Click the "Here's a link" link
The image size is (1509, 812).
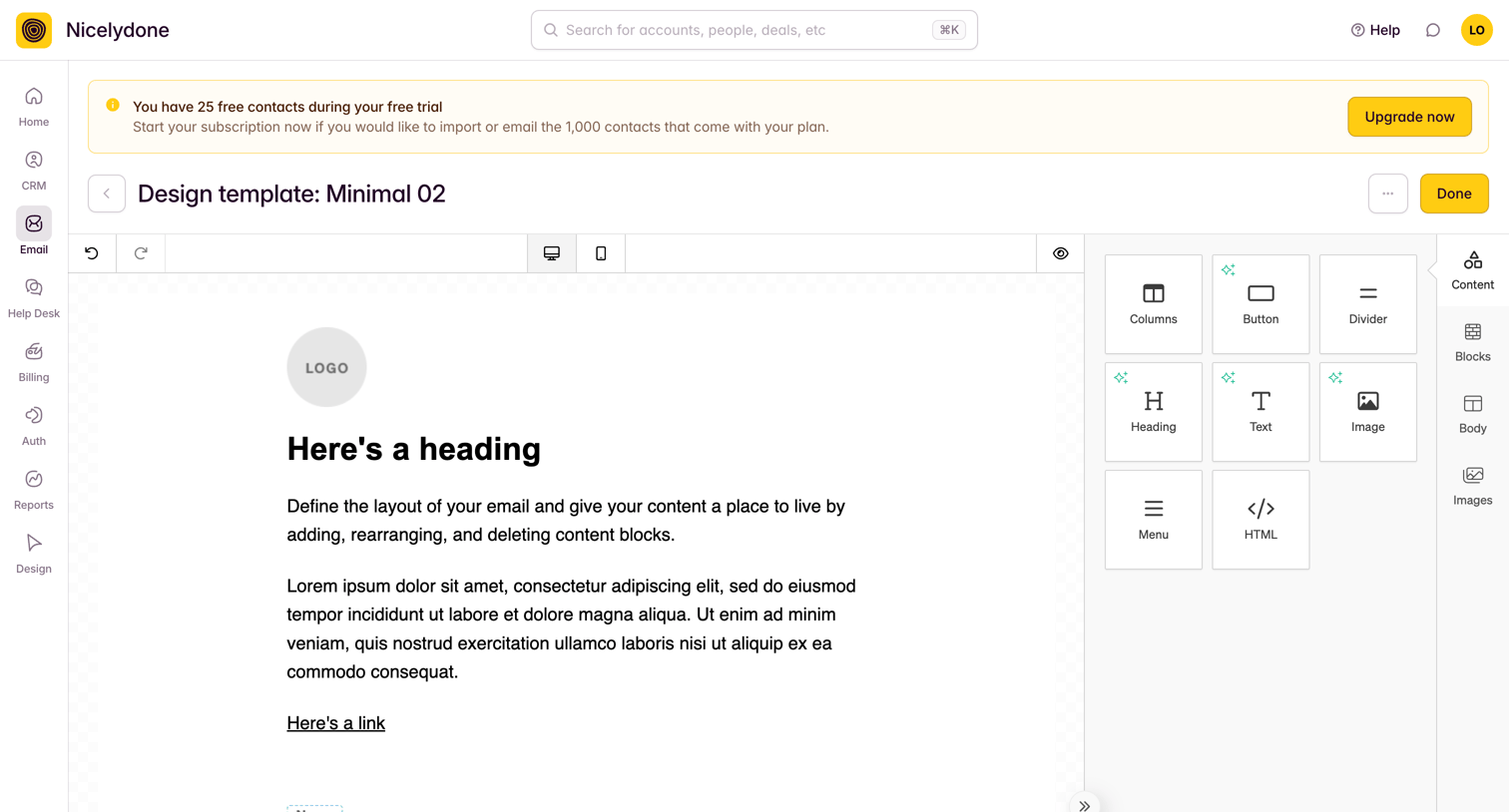335,723
